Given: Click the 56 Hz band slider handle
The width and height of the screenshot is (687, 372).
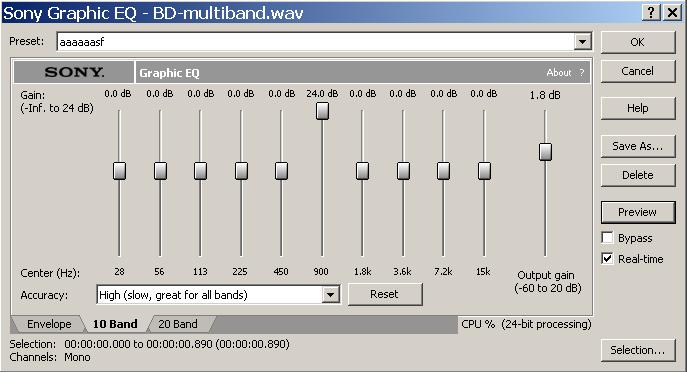Looking at the screenshot, I should [x=160, y=171].
